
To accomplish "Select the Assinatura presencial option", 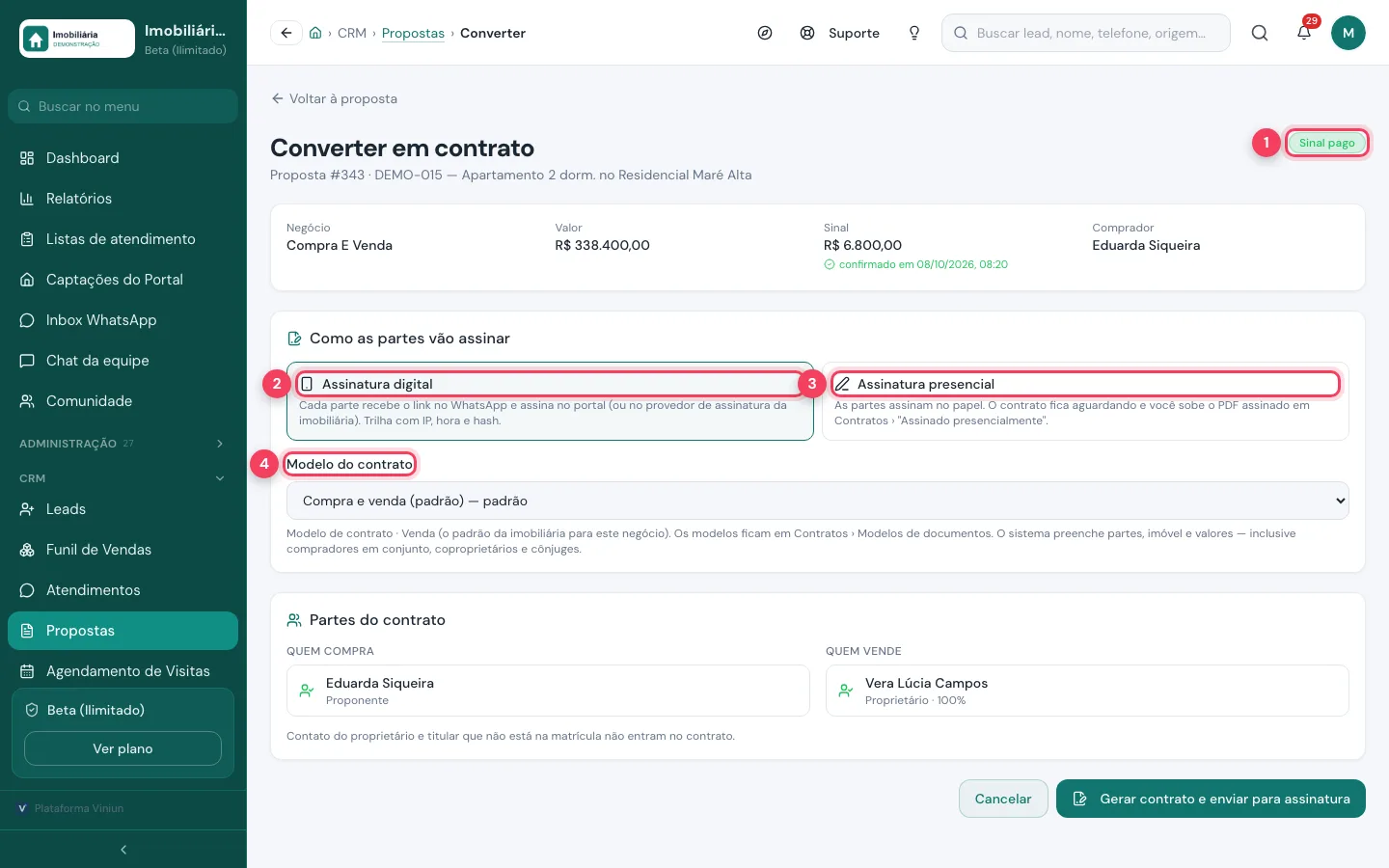I will coord(1085,401).
